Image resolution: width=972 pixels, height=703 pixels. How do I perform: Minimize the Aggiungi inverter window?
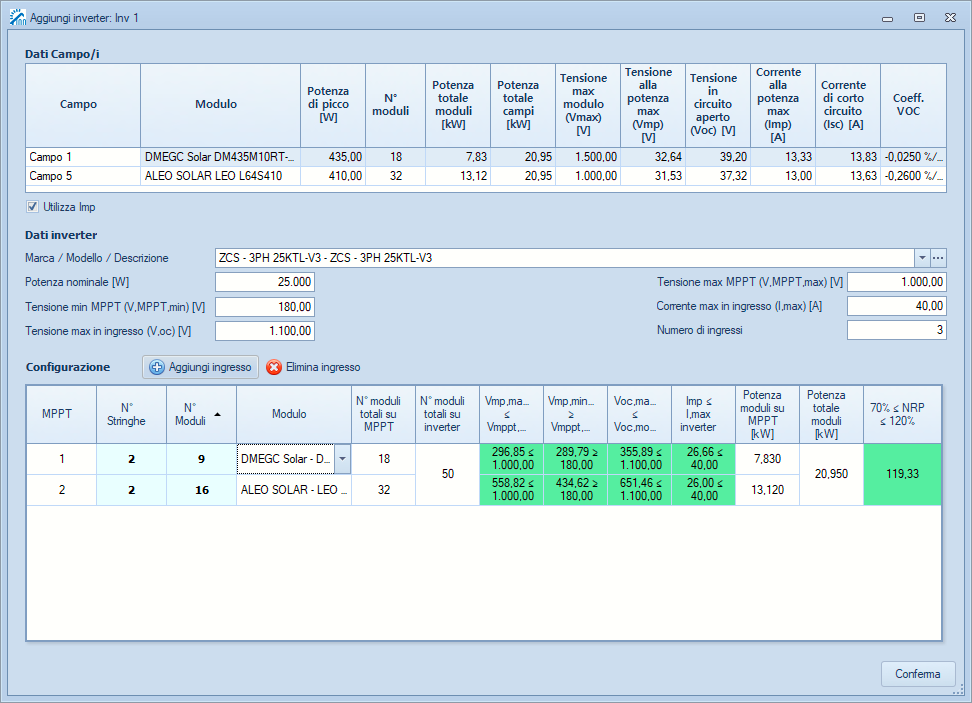click(x=886, y=17)
